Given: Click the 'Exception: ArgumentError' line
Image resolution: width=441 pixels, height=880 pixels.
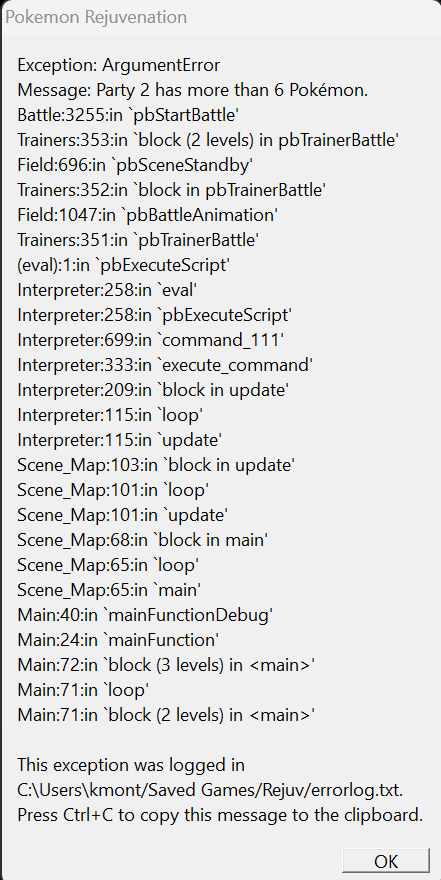Looking at the screenshot, I should click(118, 65).
